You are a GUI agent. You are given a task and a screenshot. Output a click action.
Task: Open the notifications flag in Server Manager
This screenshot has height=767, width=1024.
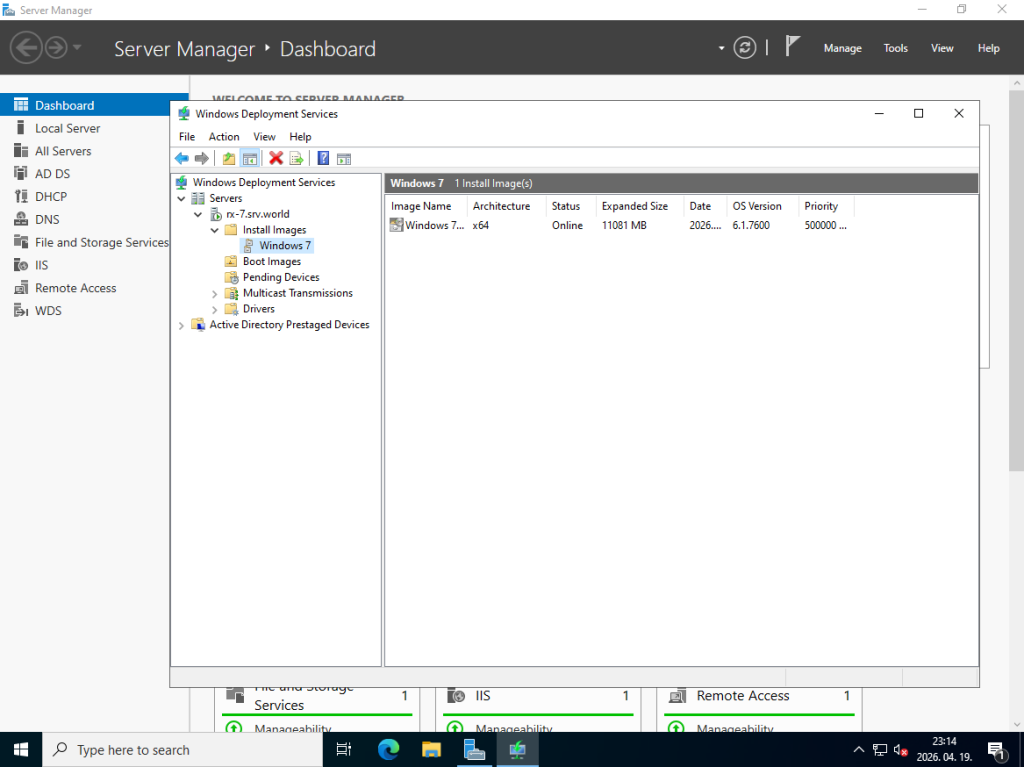tap(792, 47)
